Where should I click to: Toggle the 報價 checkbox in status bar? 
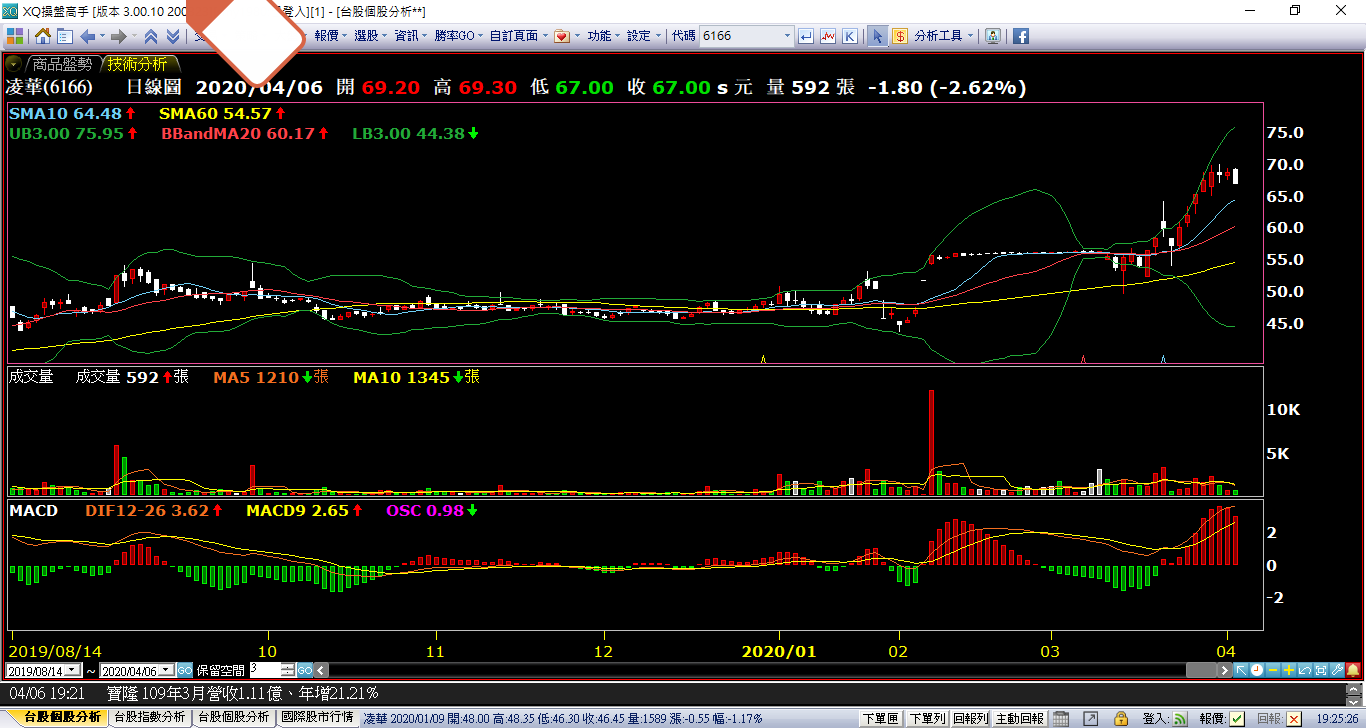coord(1237,718)
